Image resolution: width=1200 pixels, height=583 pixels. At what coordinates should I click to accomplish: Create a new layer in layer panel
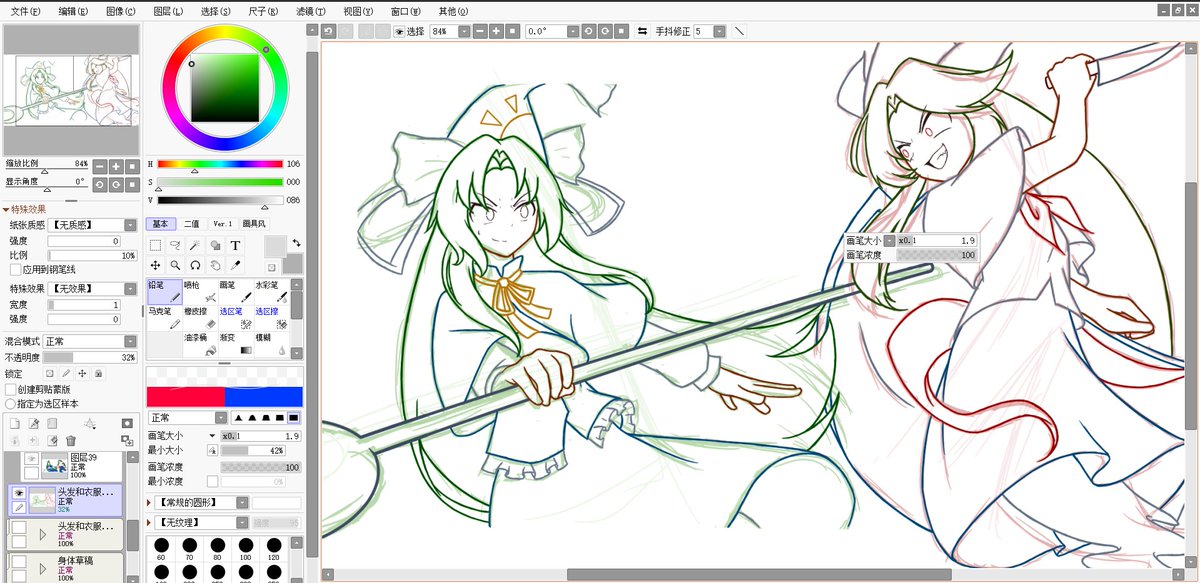[14, 424]
